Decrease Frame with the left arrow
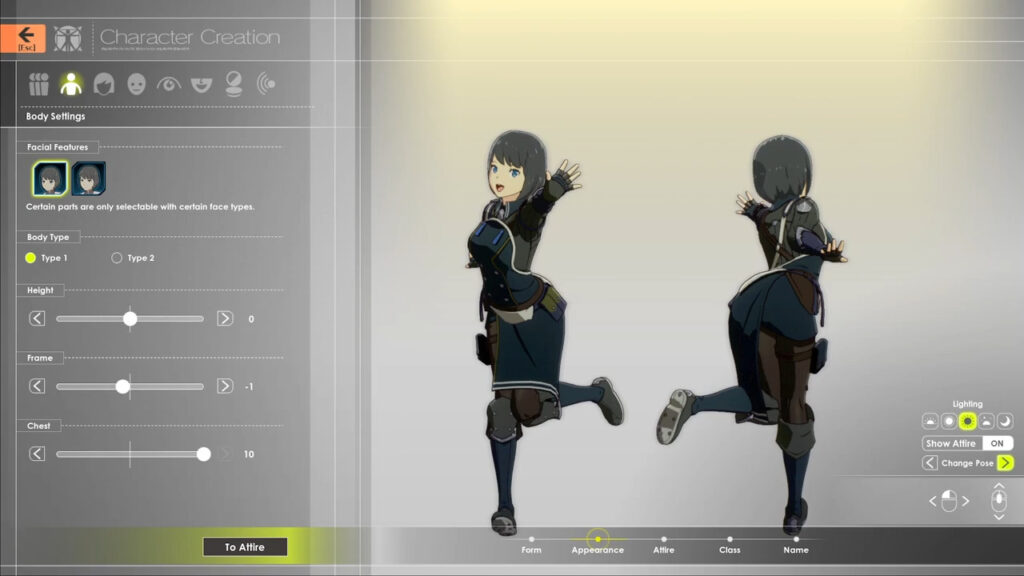Viewport: 1024px width, 576px height. coord(37,386)
